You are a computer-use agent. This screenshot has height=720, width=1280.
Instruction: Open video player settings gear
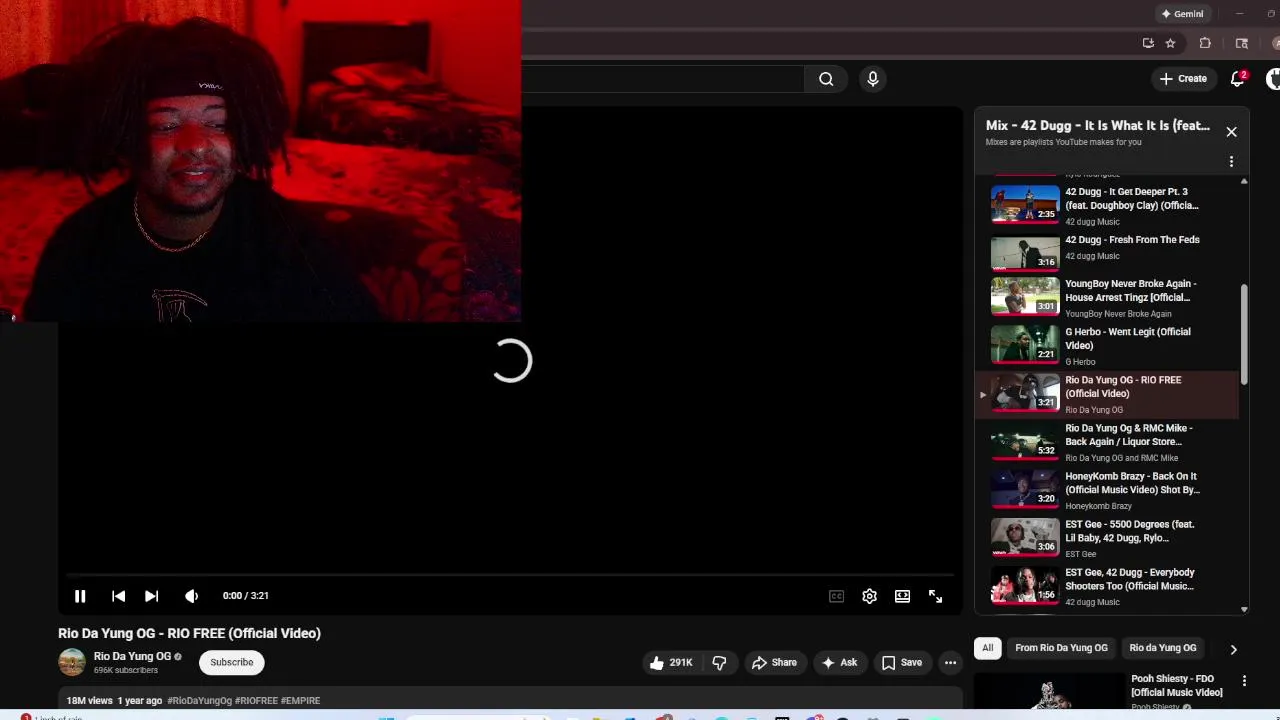point(869,596)
